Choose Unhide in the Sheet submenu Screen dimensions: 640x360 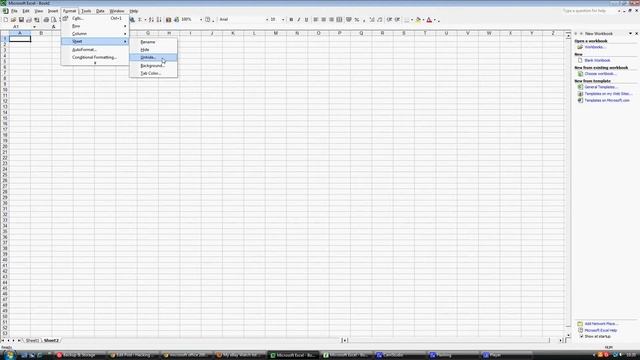tap(153, 58)
